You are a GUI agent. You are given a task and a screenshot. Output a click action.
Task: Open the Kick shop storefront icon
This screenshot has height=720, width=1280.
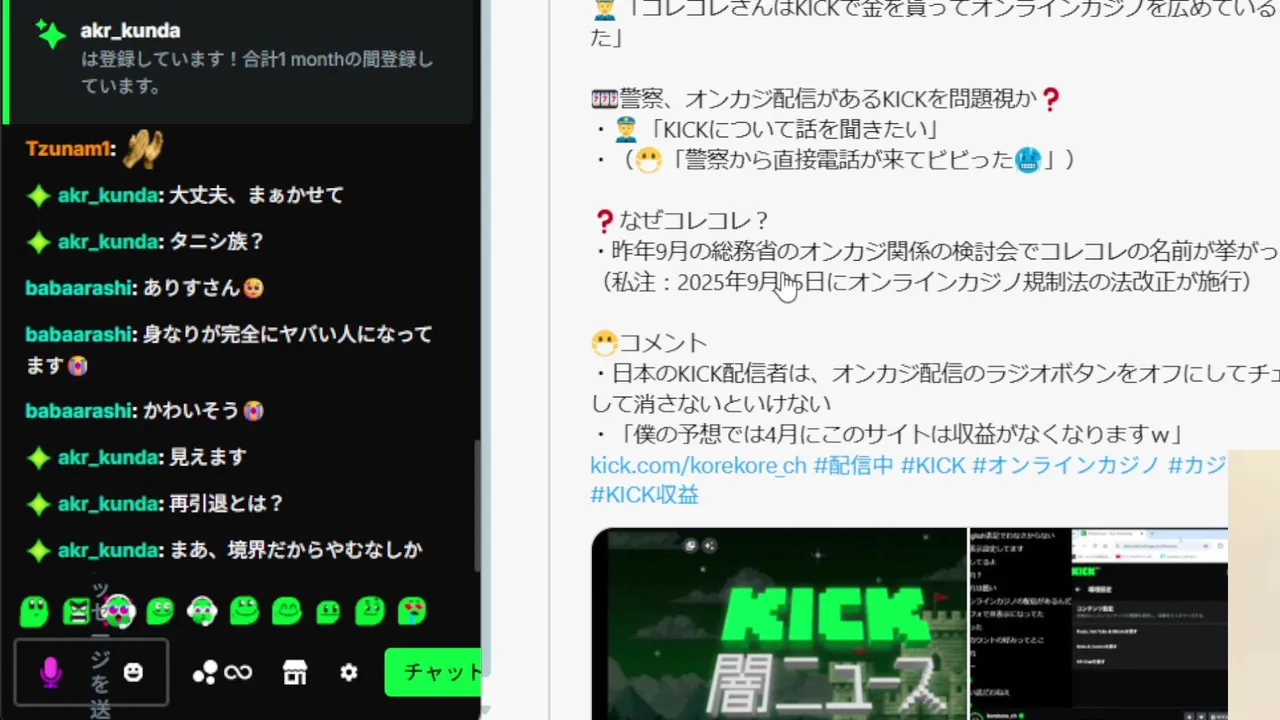pos(295,673)
